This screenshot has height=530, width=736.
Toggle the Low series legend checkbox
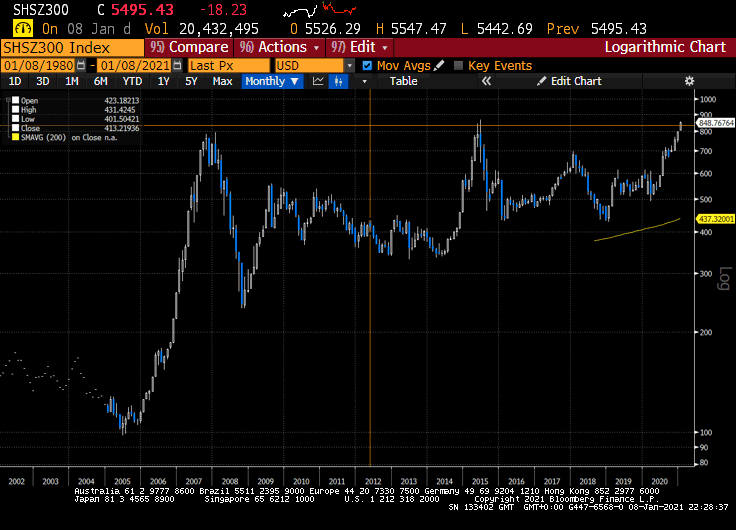15,119
